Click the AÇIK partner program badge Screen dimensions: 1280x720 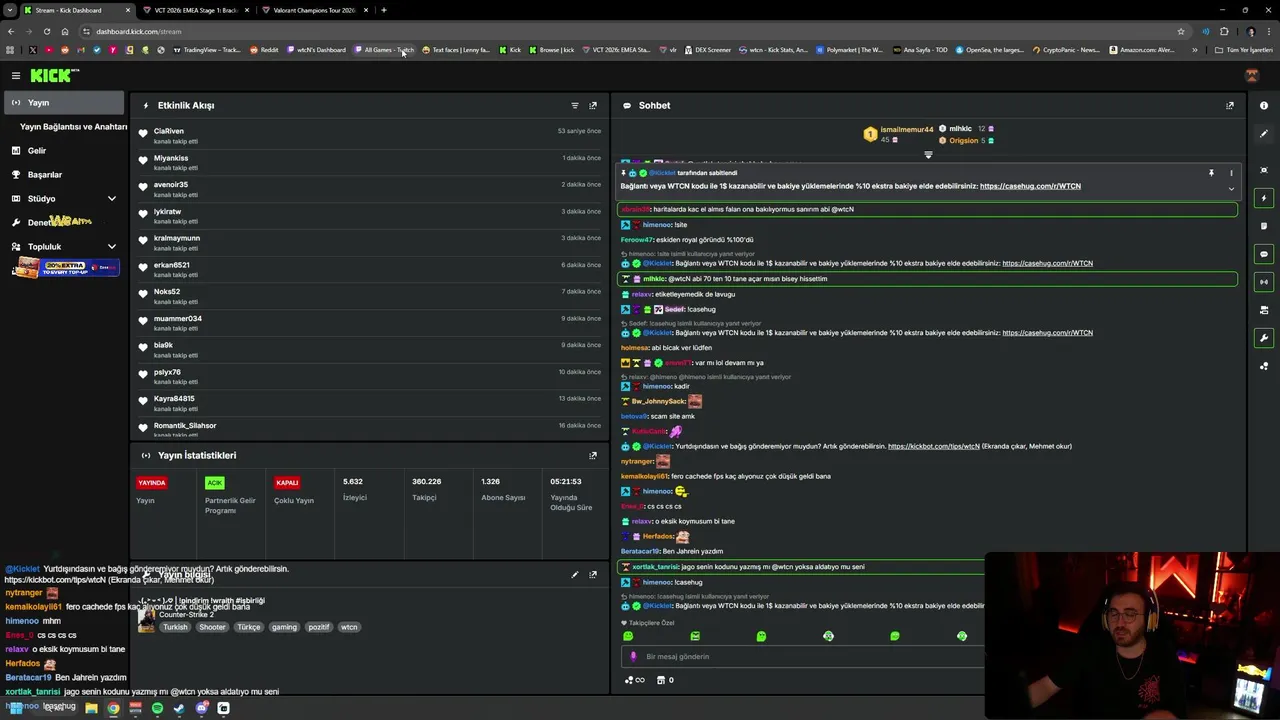coord(214,482)
